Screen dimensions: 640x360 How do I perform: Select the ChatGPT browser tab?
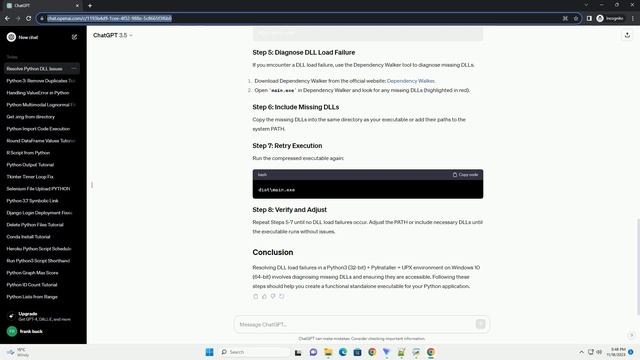pos(42,6)
